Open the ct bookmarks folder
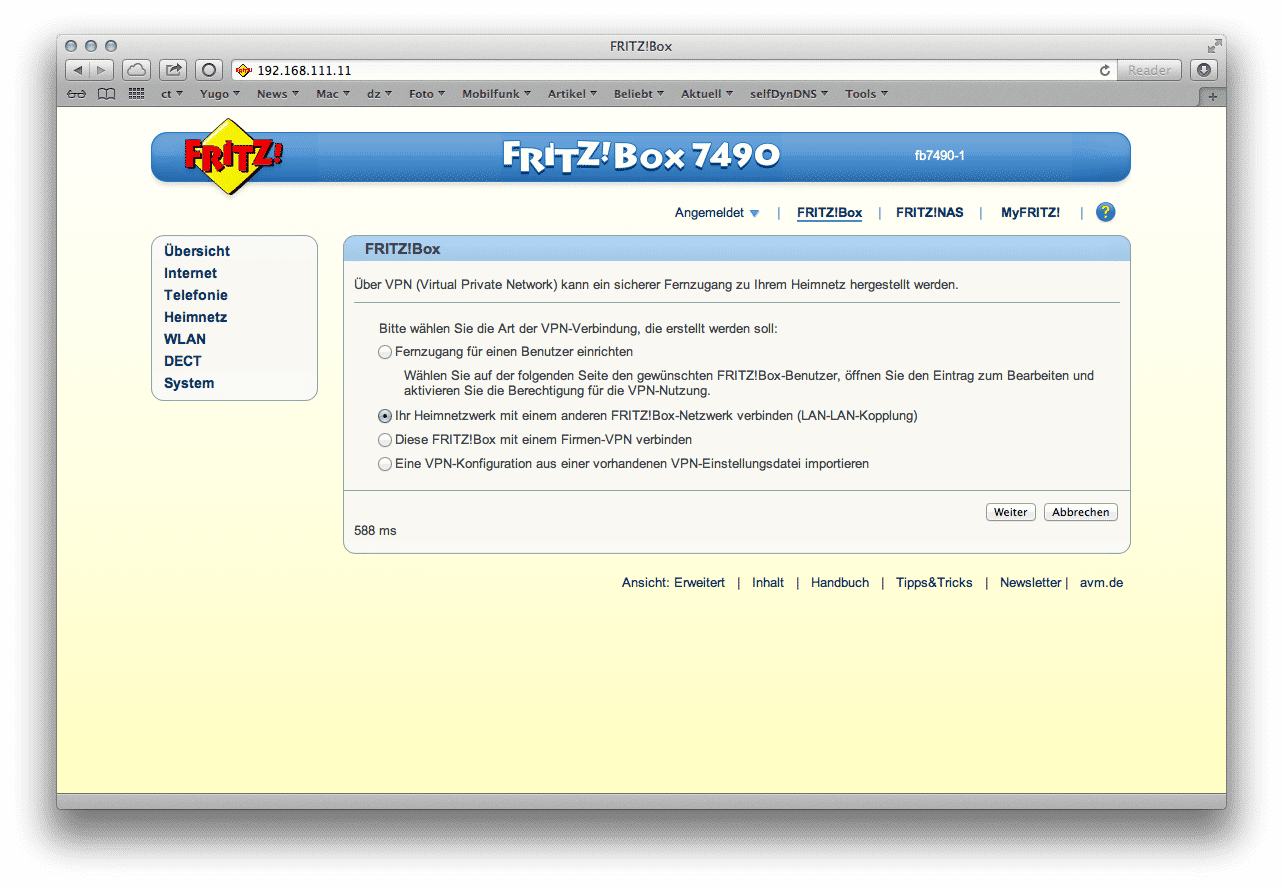The width and height of the screenshot is (1283, 888). click(172, 94)
